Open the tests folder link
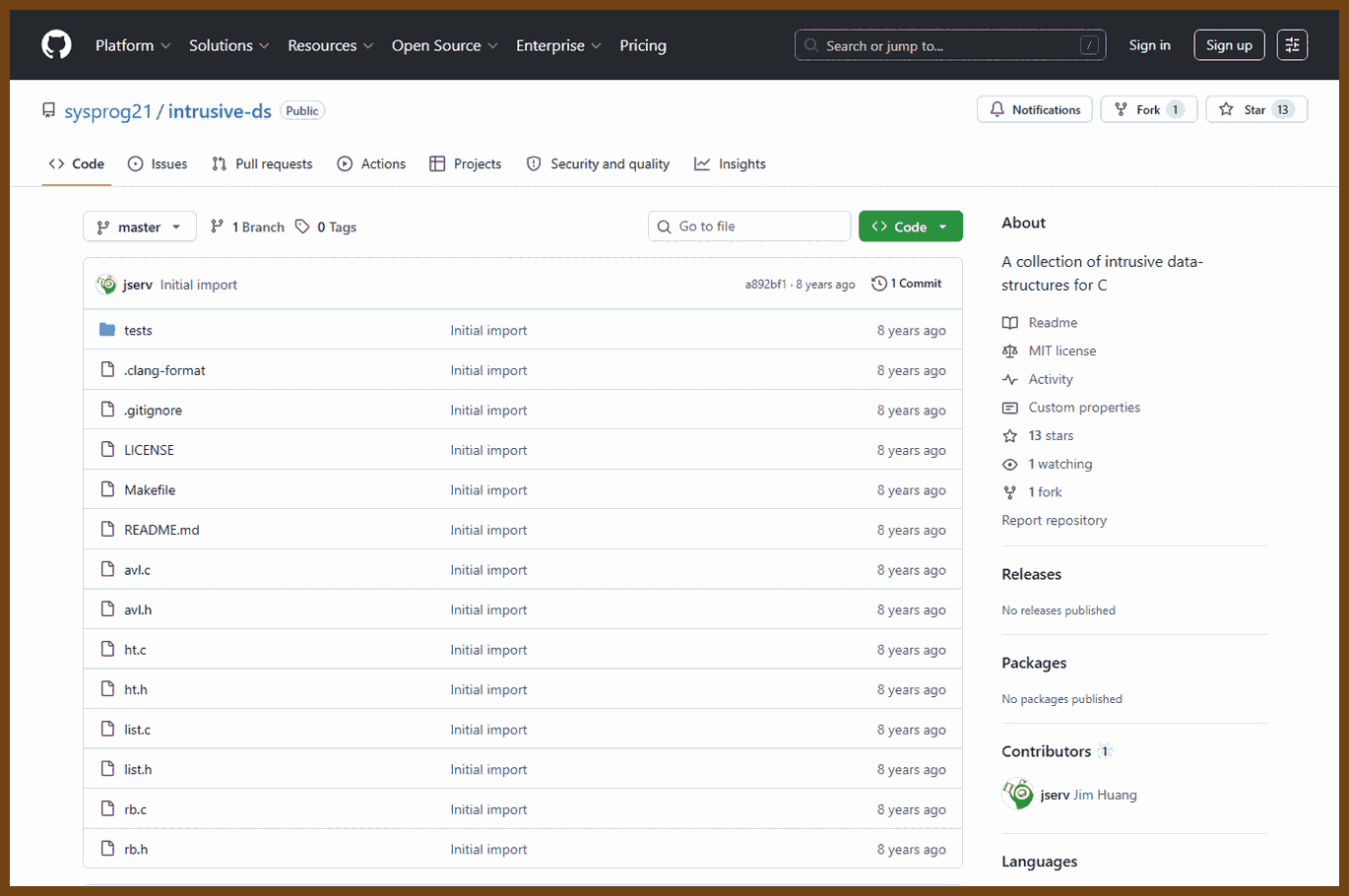Screen dimensions: 1349x896 pyautogui.click(x=138, y=331)
